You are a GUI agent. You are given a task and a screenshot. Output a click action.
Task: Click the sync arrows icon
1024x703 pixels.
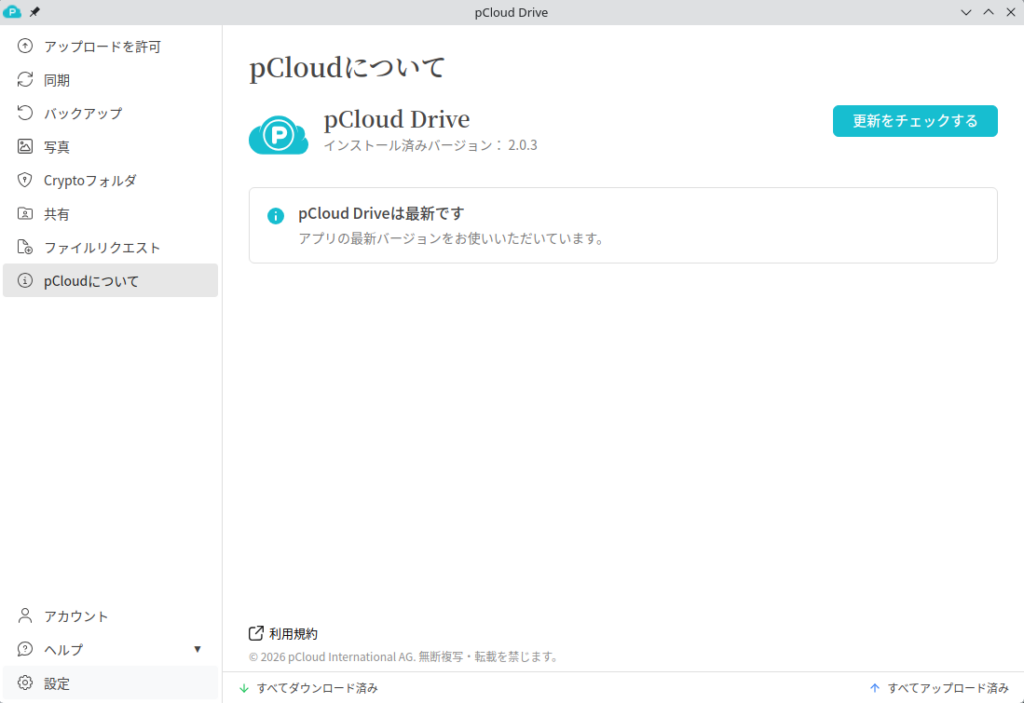[x=26, y=80]
